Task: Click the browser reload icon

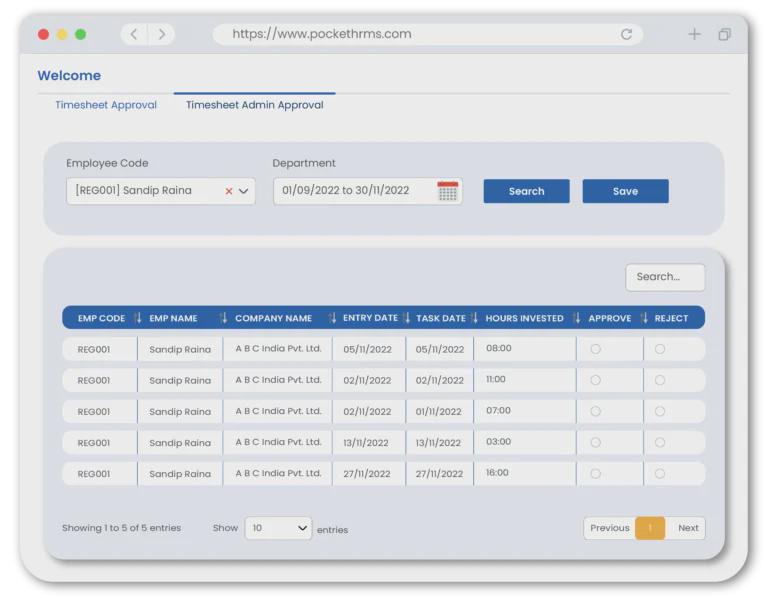Action: click(626, 34)
